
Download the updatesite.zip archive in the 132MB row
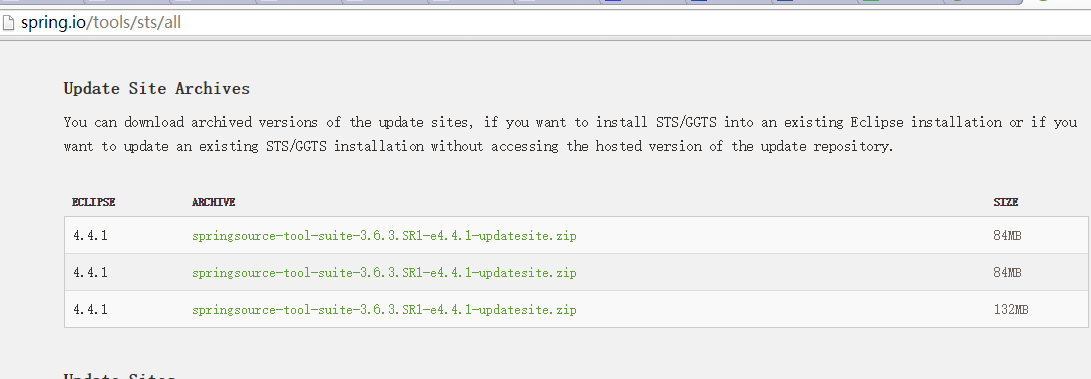384,309
